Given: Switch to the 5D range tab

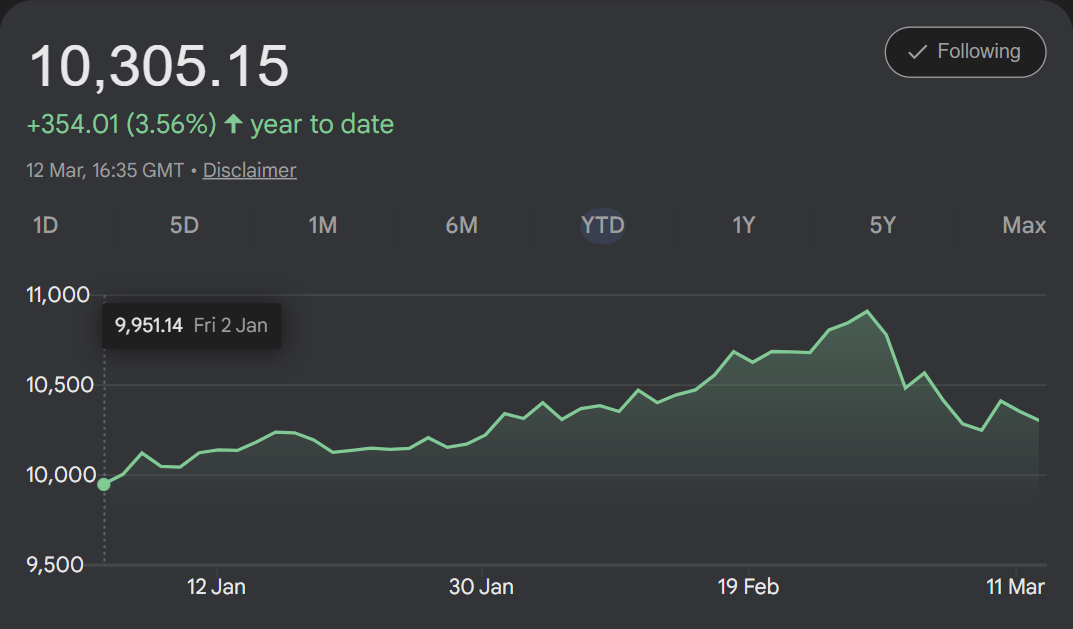Looking at the screenshot, I should (184, 225).
